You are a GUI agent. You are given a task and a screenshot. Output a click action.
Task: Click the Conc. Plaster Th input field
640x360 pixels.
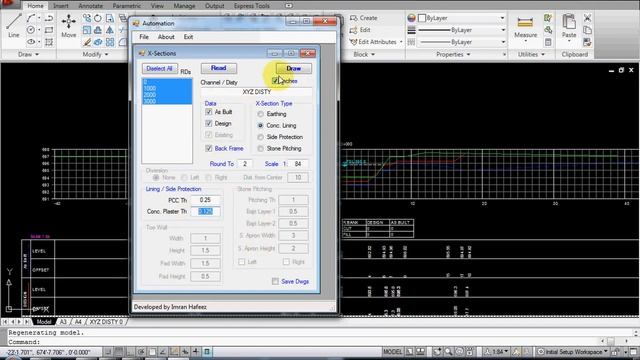click(x=205, y=211)
